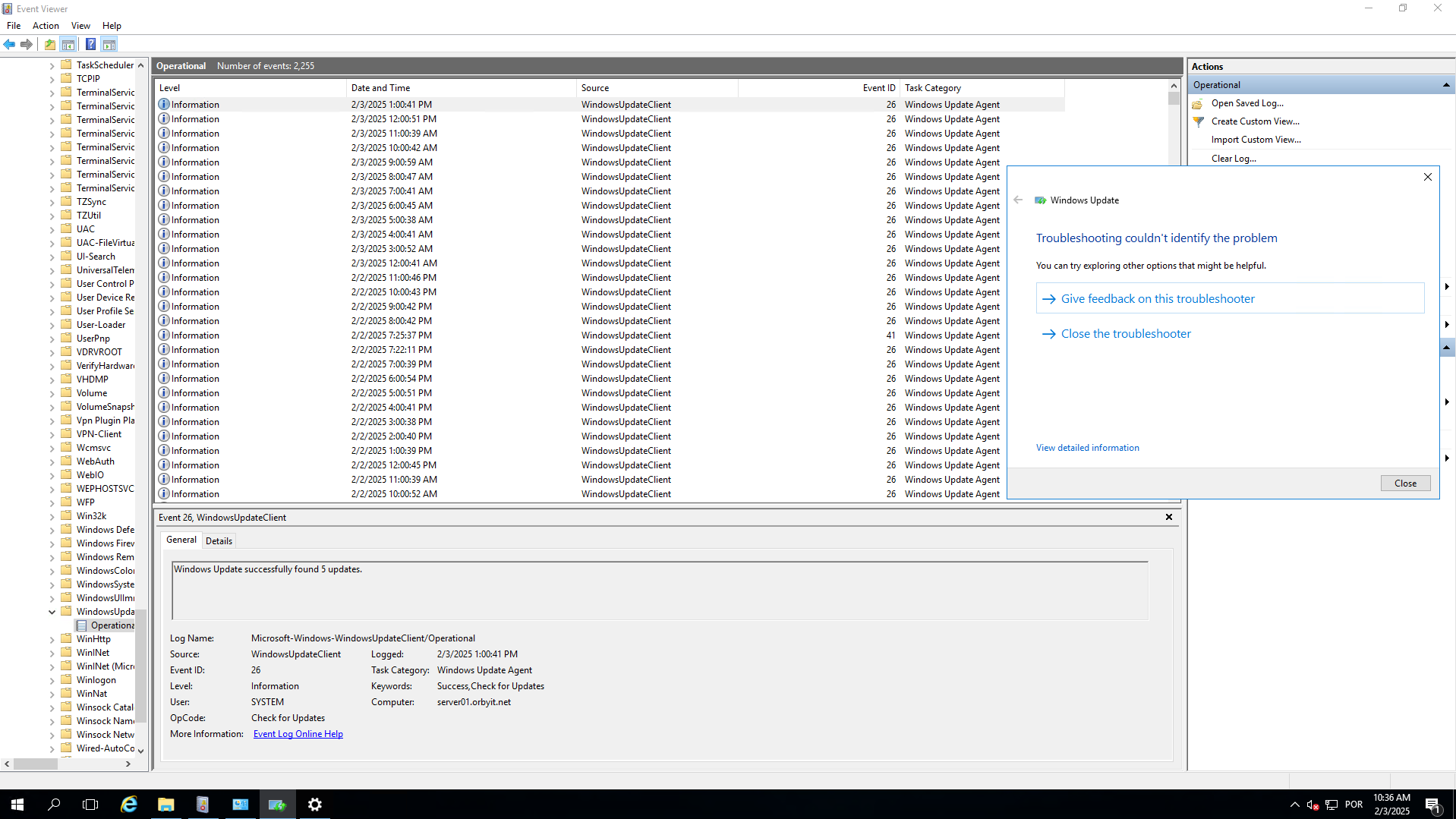Open Task View from the taskbar
This screenshot has width=1456, height=819.
[x=90, y=805]
